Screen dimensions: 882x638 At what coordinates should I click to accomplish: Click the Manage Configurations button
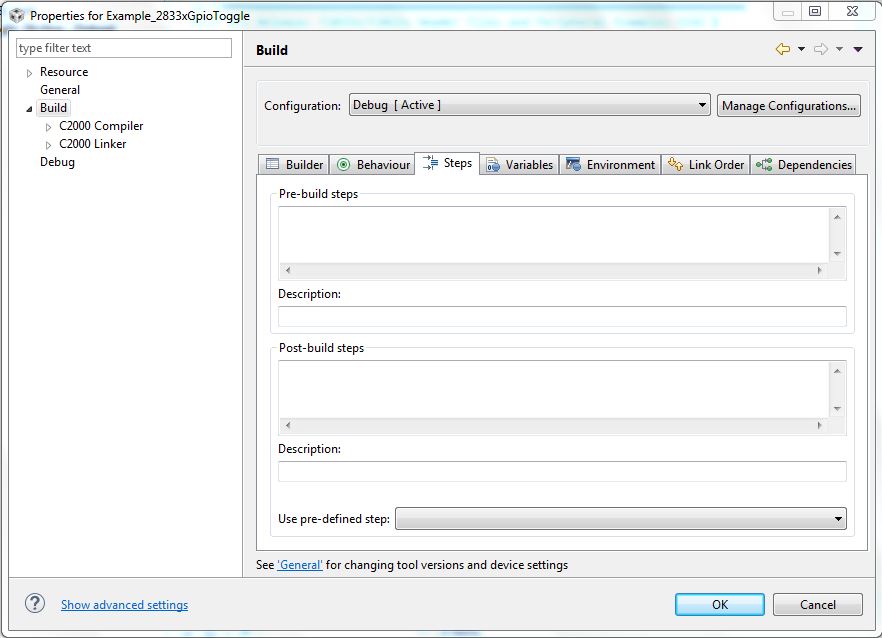[x=788, y=106]
